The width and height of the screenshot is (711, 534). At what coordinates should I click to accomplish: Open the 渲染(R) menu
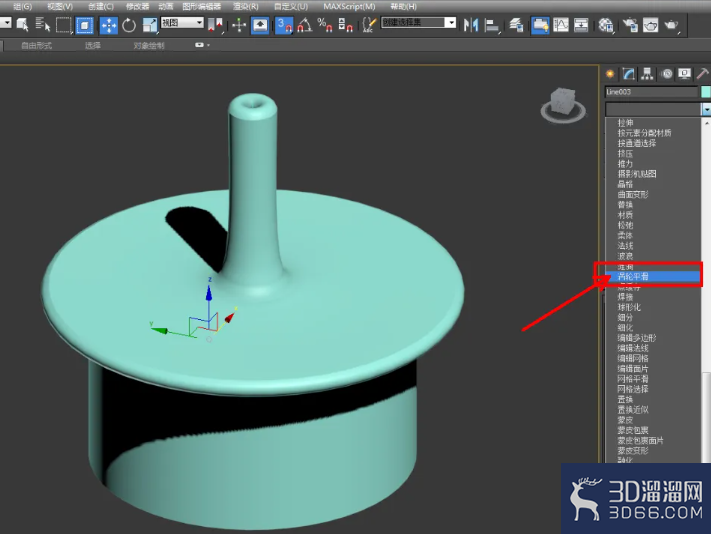pyautogui.click(x=245, y=6)
